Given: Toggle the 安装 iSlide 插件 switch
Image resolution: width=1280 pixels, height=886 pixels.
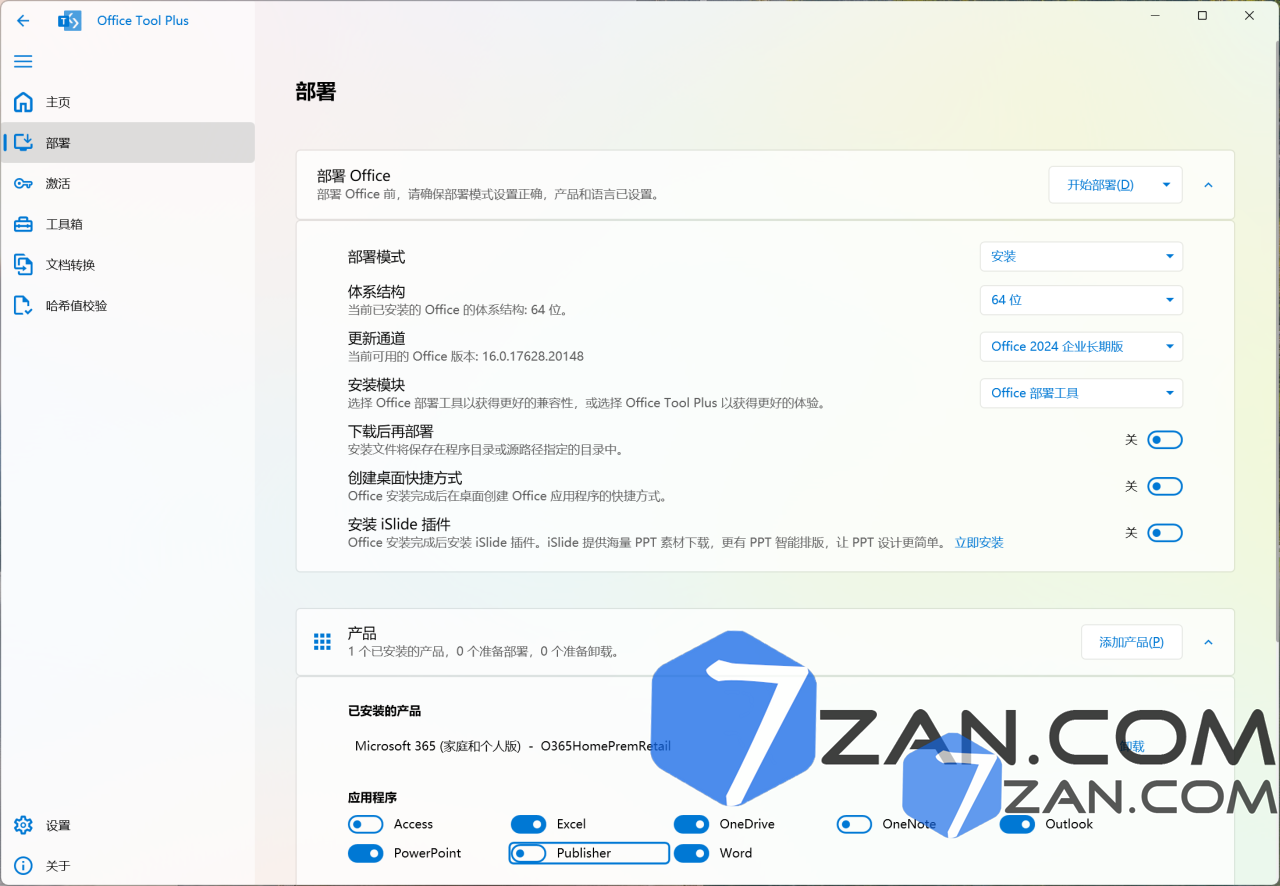Looking at the screenshot, I should (1165, 533).
